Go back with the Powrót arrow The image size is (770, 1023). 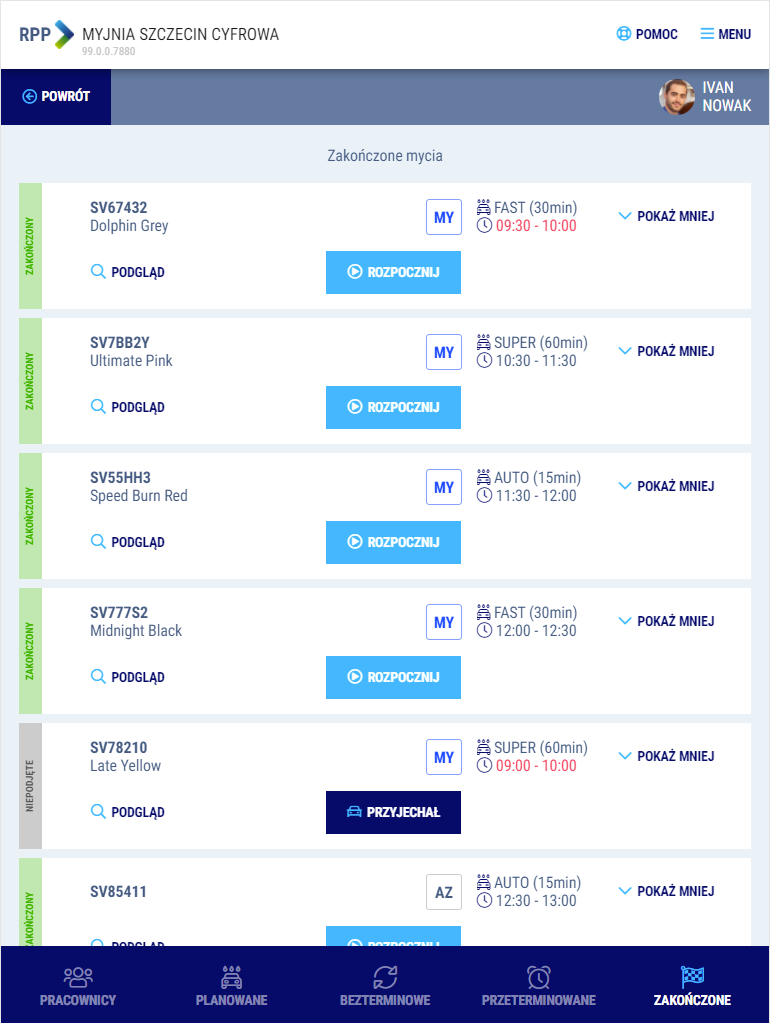point(30,97)
